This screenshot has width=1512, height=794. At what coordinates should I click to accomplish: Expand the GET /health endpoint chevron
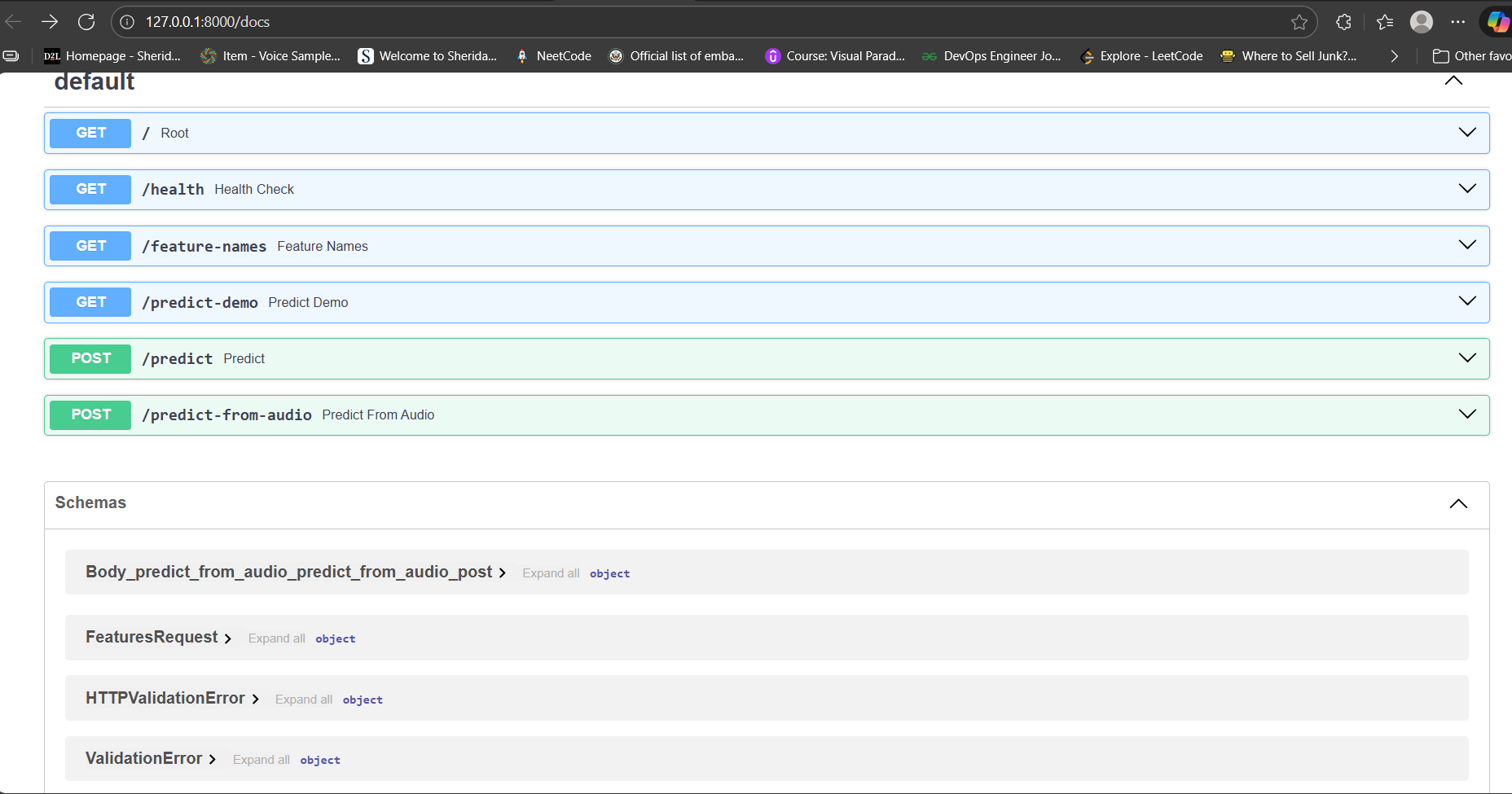[x=1467, y=189]
